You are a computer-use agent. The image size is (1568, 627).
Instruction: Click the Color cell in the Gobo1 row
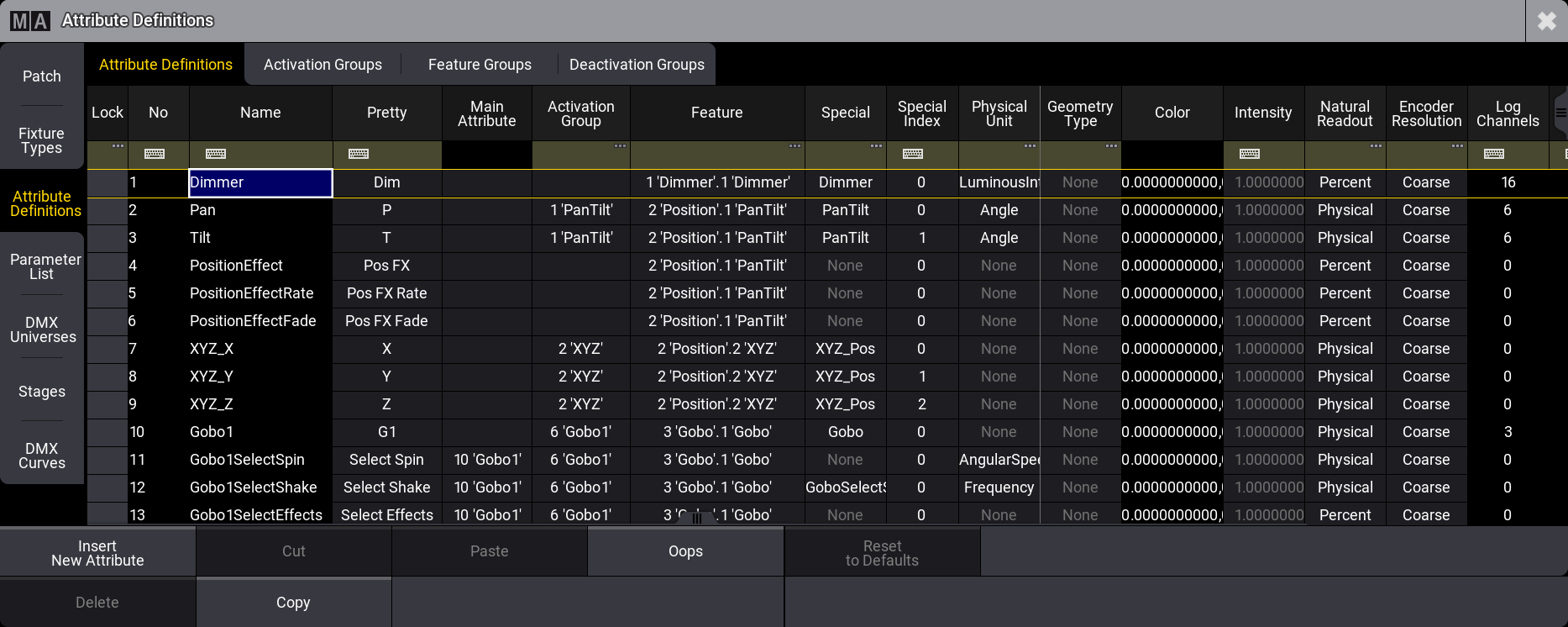coord(1172,432)
